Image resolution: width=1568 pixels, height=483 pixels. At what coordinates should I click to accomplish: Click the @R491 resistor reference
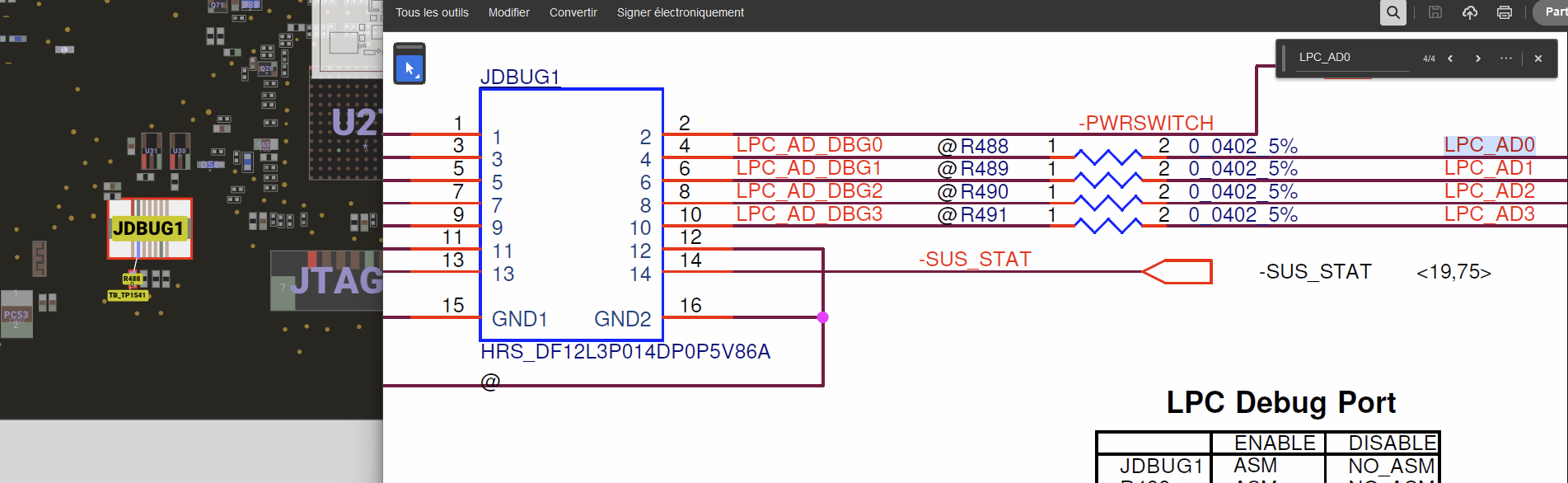(x=973, y=215)
